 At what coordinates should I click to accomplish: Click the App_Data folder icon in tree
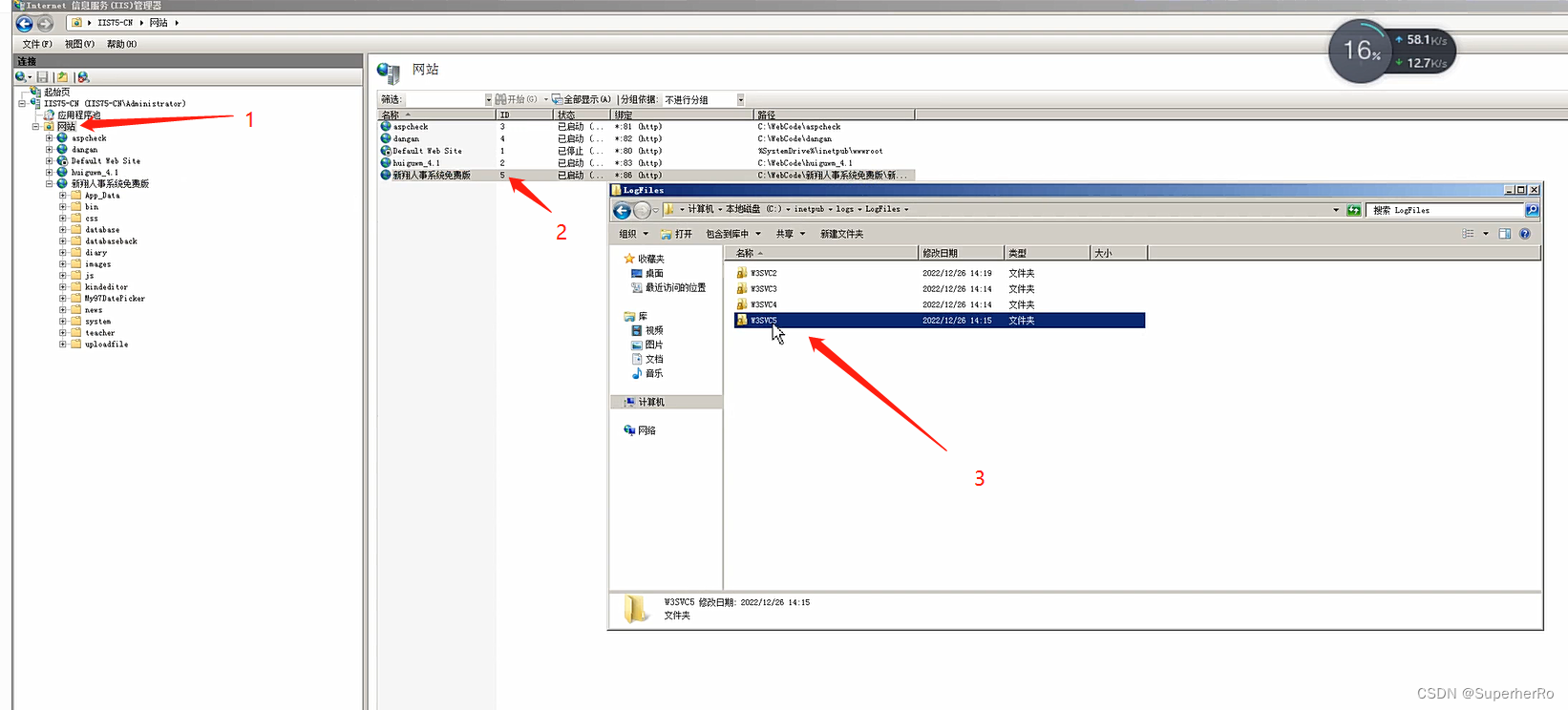[x=75, y=196]
